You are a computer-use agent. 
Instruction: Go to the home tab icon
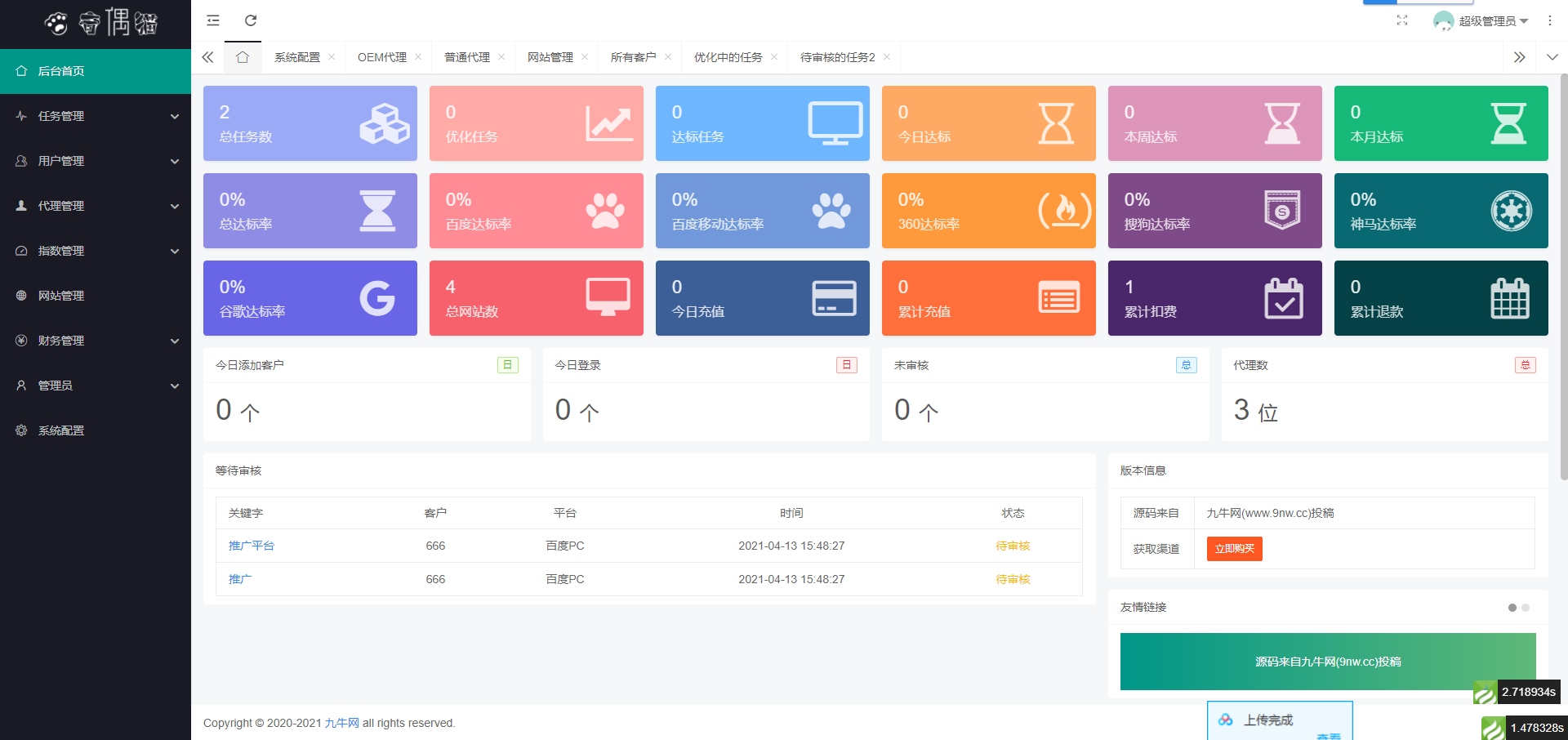point(243,57)
